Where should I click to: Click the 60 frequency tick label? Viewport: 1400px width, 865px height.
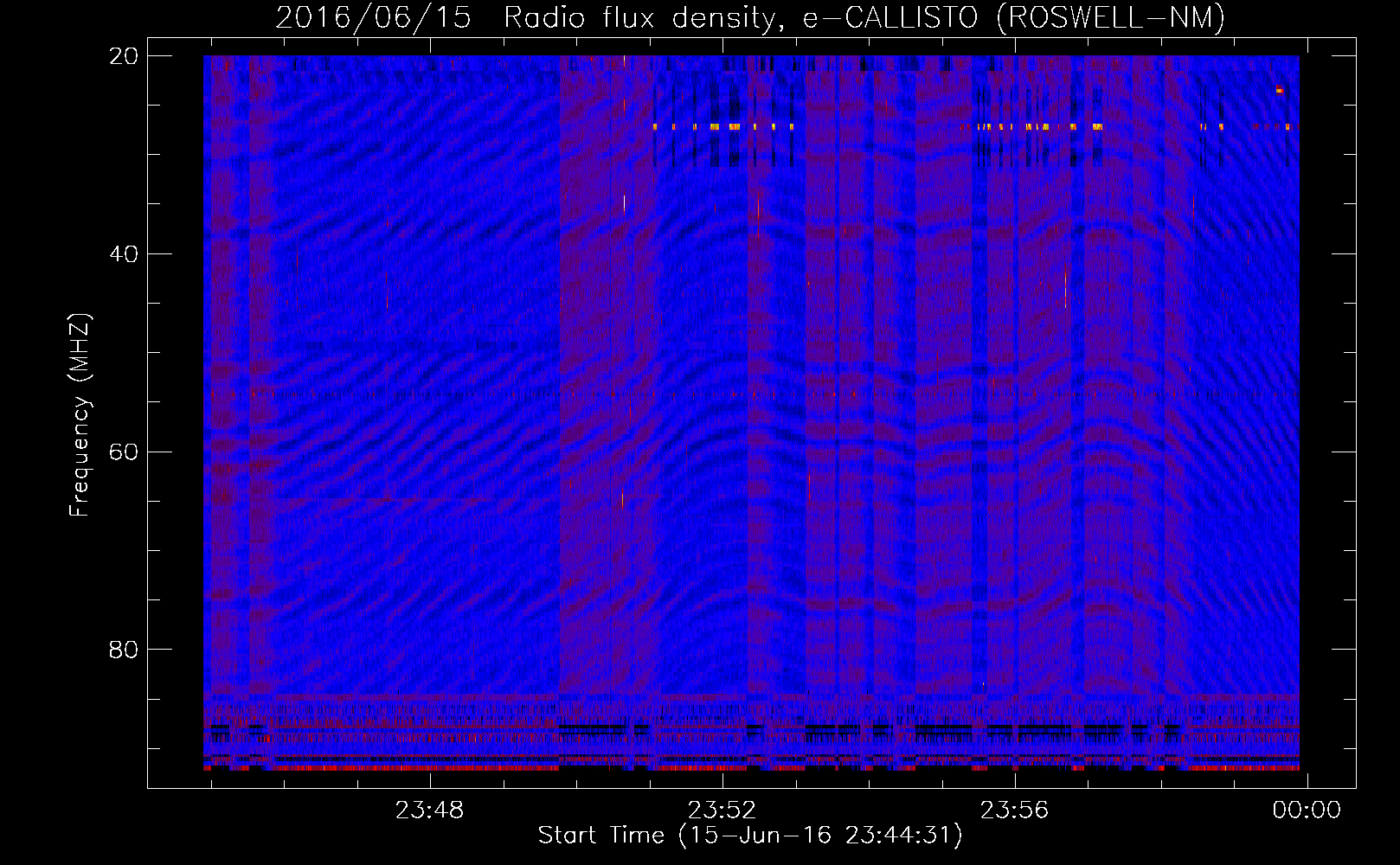pyautogui.click(x=124, y=452)
